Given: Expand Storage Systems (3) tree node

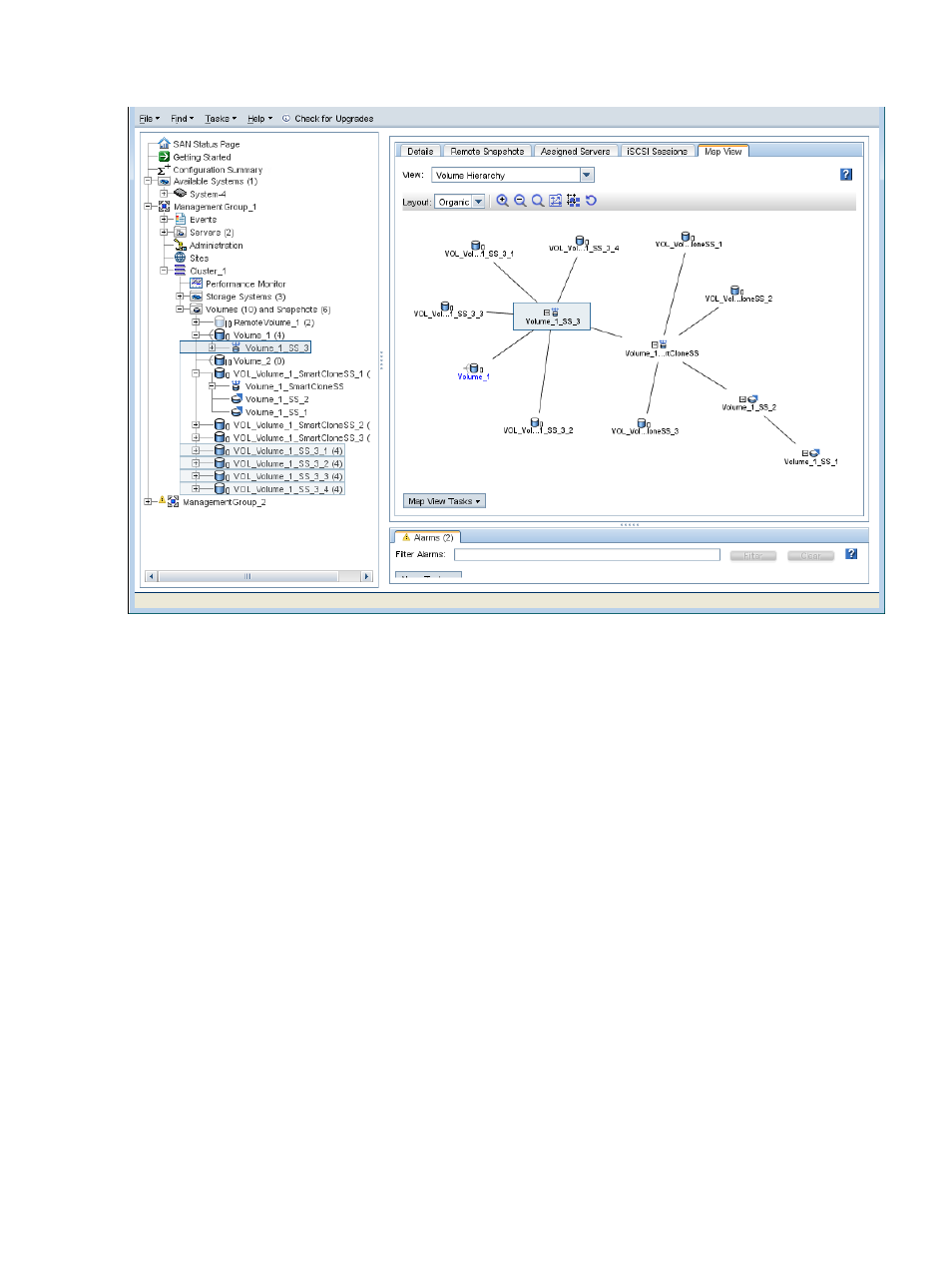Looking at the screenshot, I should point(181,297).
